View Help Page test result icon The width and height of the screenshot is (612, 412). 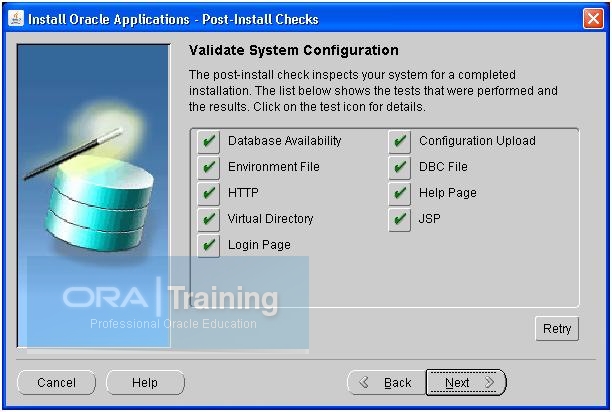click(x=400, y=194)
